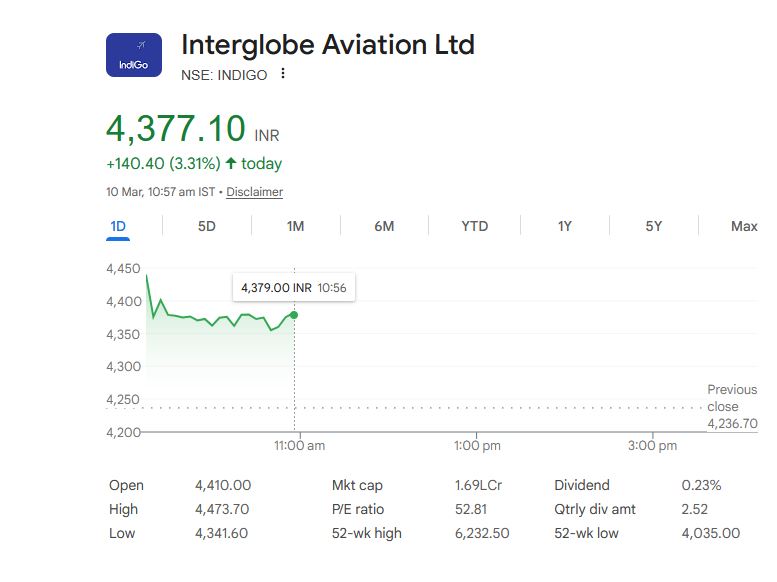Open the Disclaimer link

[254, 192]
